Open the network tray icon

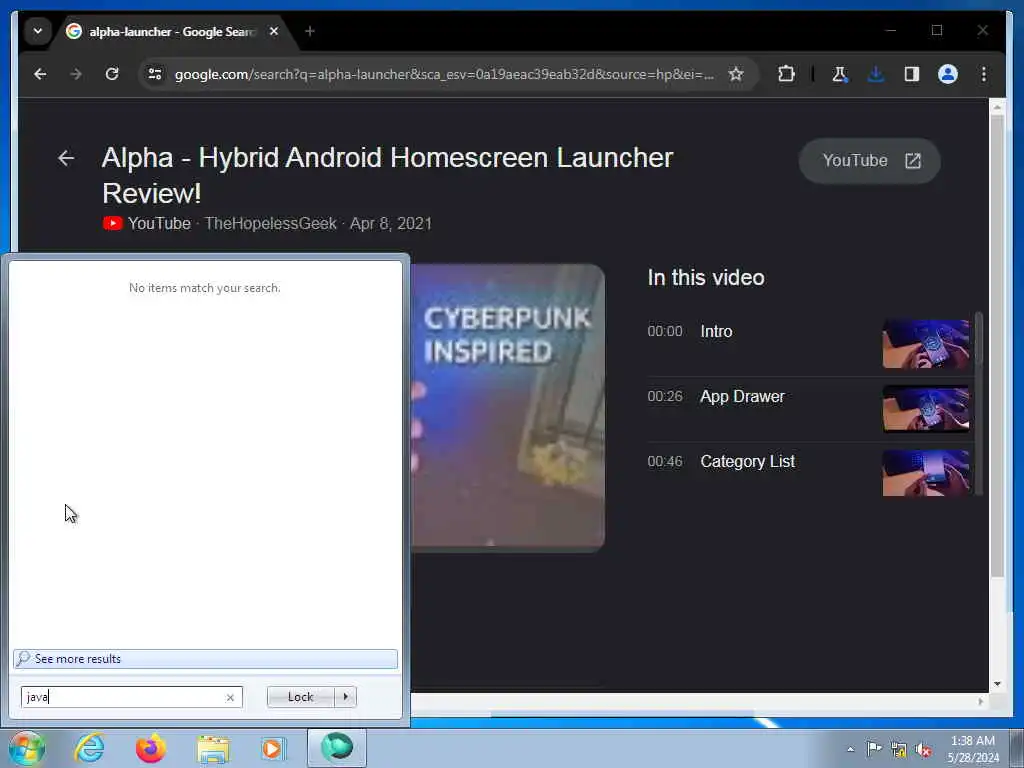[899, 750]
